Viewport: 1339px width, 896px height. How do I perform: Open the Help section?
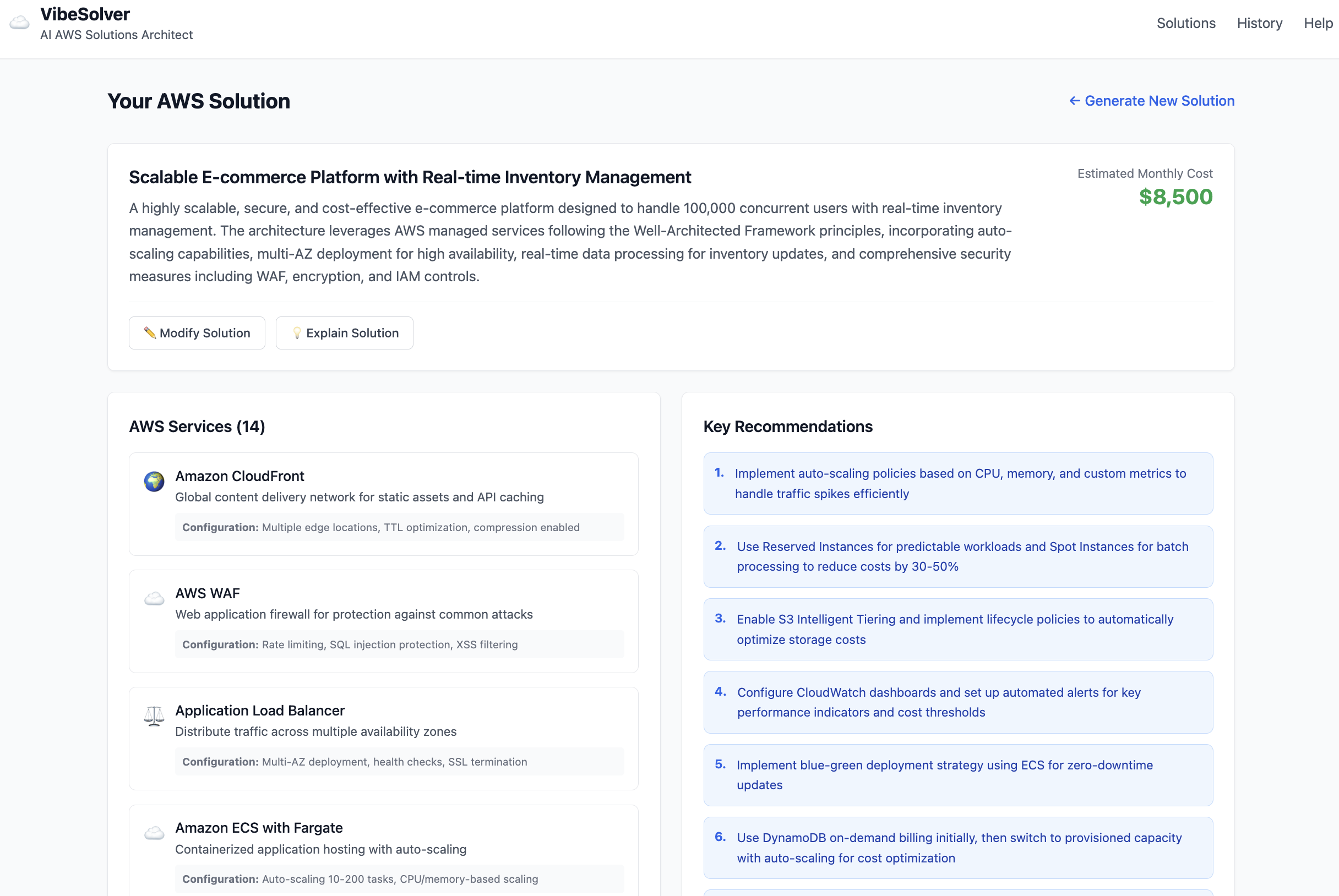point(1318,23)
